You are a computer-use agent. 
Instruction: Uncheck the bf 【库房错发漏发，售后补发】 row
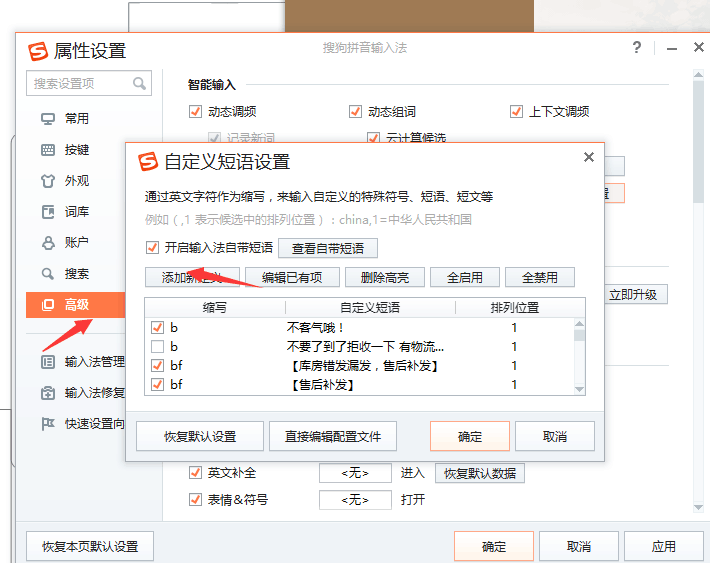coord(157,366)
